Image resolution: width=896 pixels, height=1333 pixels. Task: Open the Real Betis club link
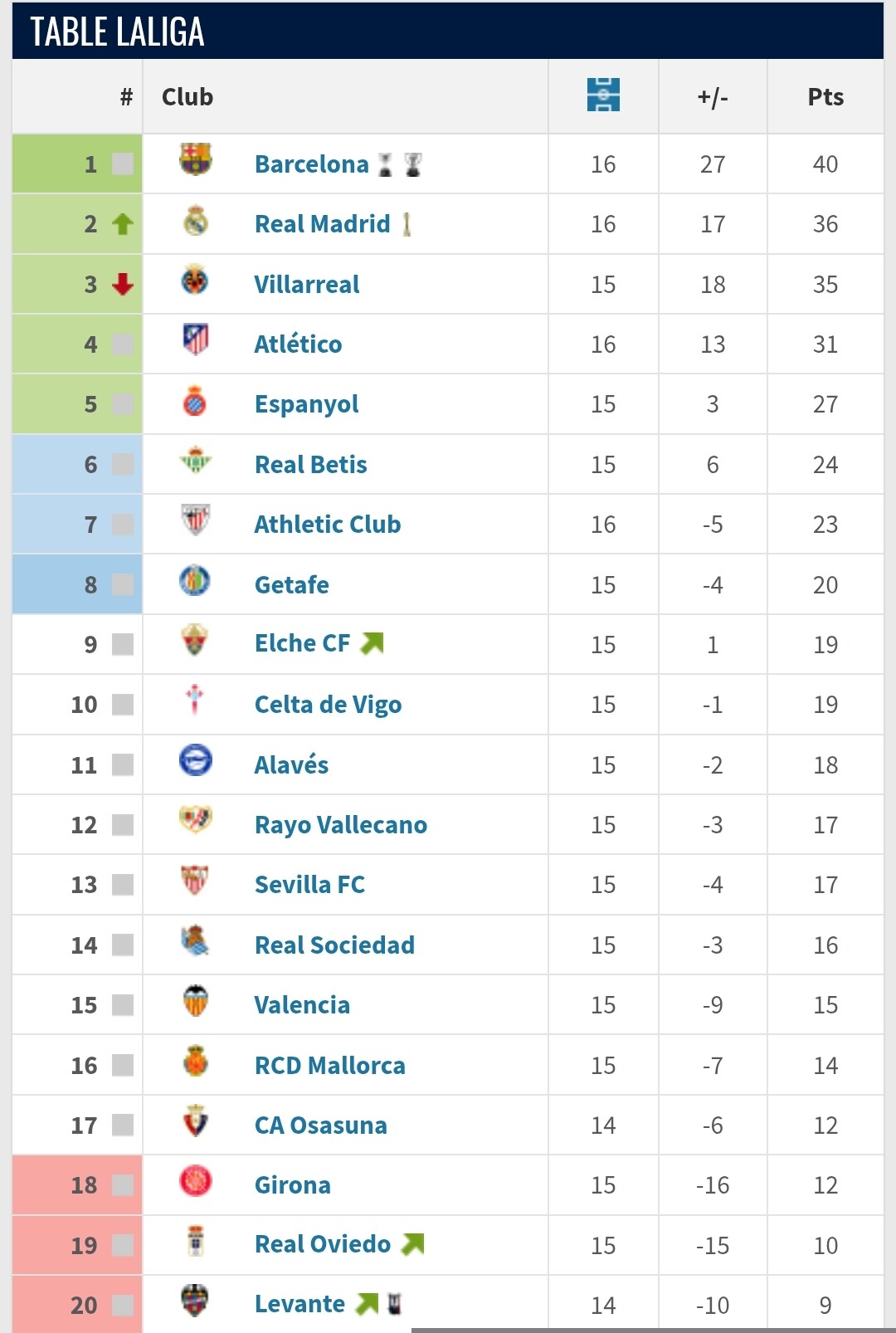click(x=310, y=465)
